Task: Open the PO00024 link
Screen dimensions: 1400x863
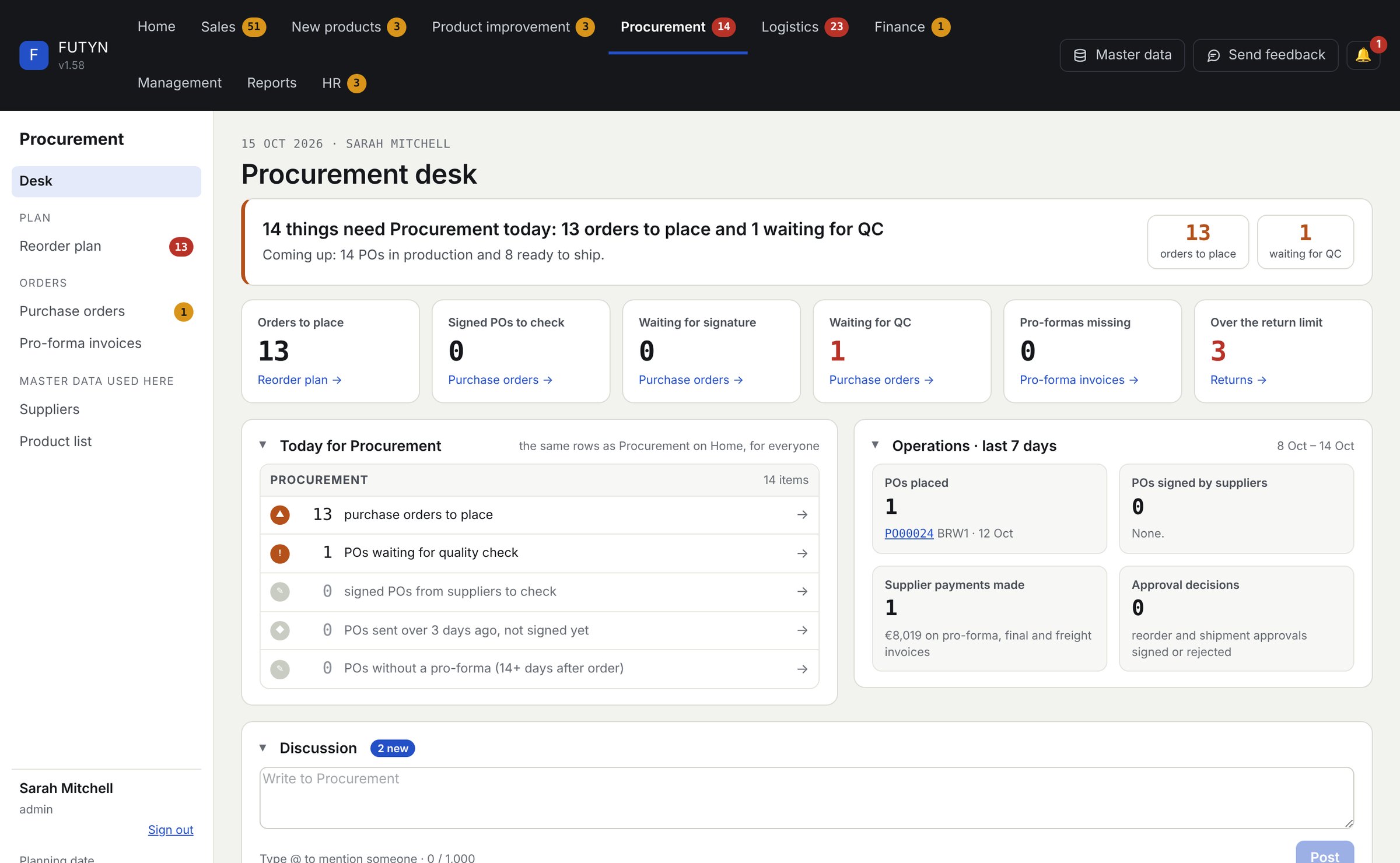Action: 909,534
